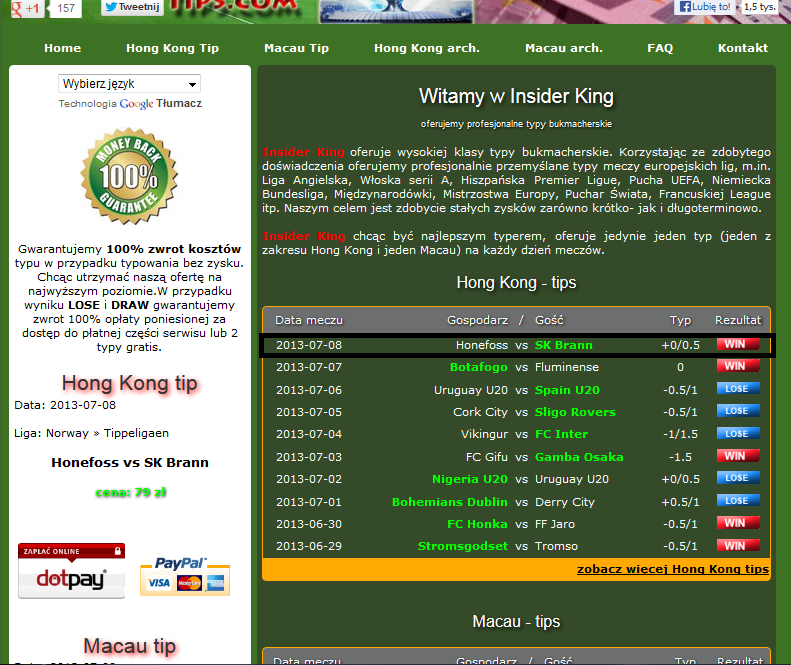Click the Rezultat column header in Hong Kong table
The height and width of the screenshot is (665, 791).
[738, 320]
